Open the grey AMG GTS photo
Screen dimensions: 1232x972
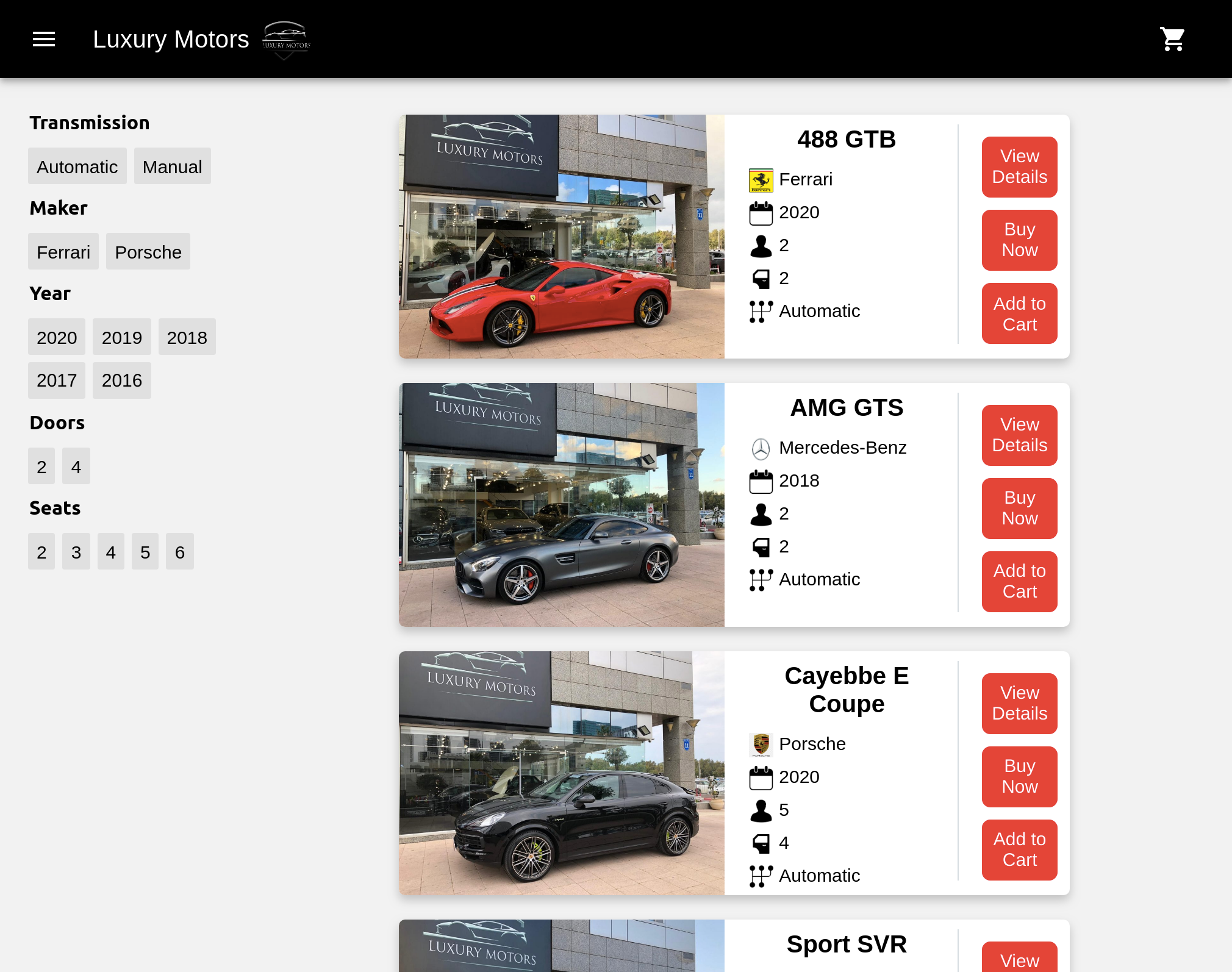click(562, 505)
